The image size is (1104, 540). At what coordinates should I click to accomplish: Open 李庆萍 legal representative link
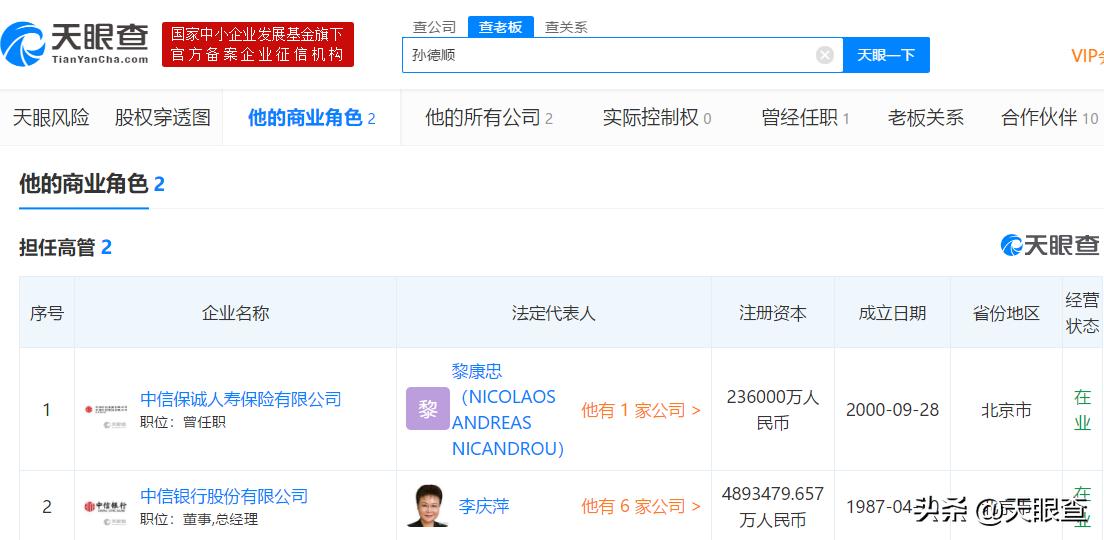(x=484, y=506)
